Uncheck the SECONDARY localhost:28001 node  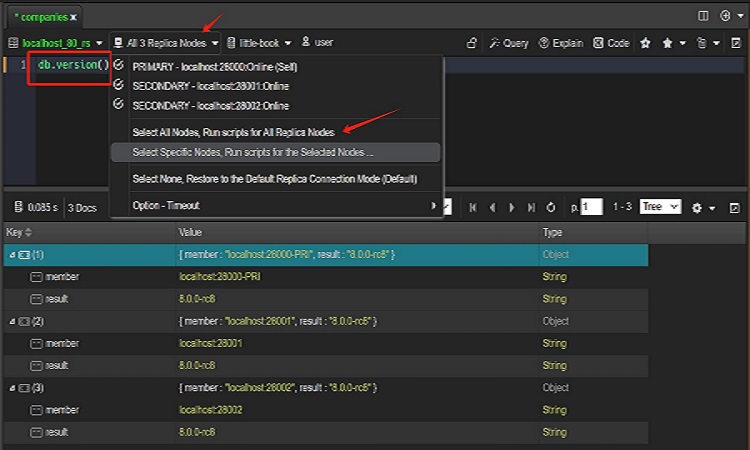pyautogui.click(x=119, y=85)
